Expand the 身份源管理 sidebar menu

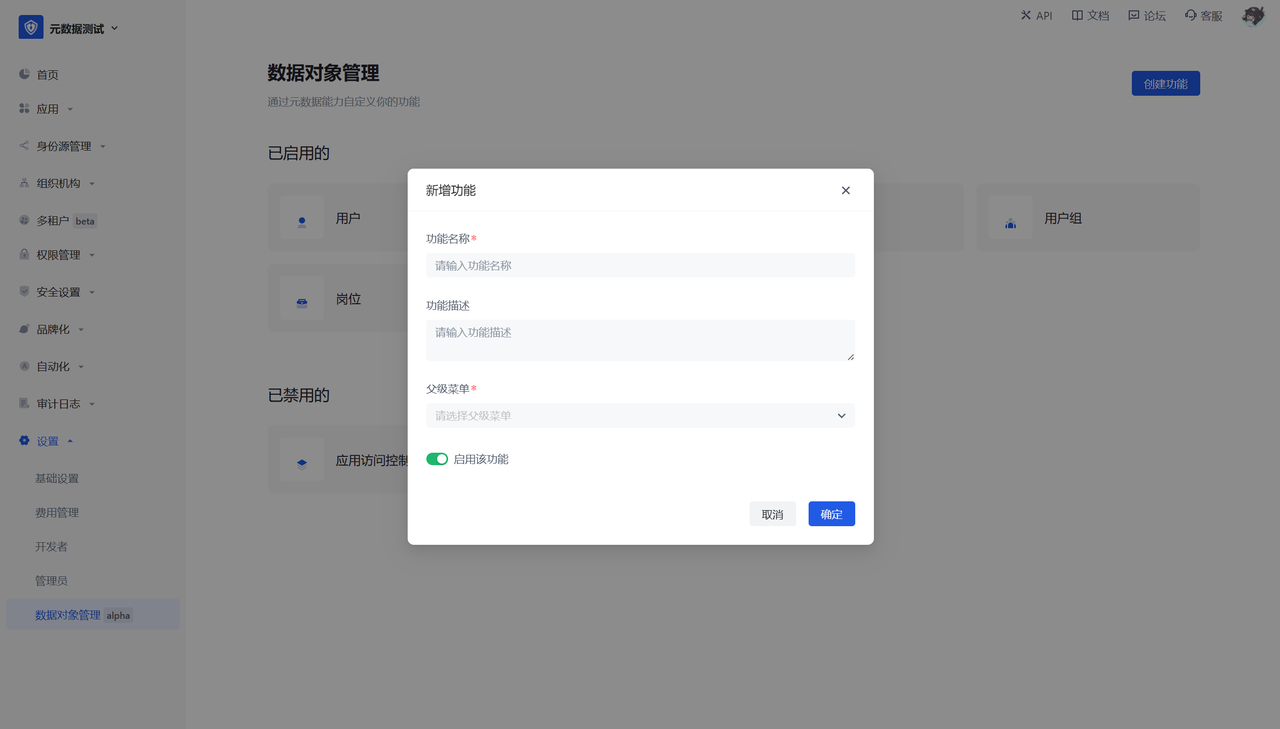[64, 146]
